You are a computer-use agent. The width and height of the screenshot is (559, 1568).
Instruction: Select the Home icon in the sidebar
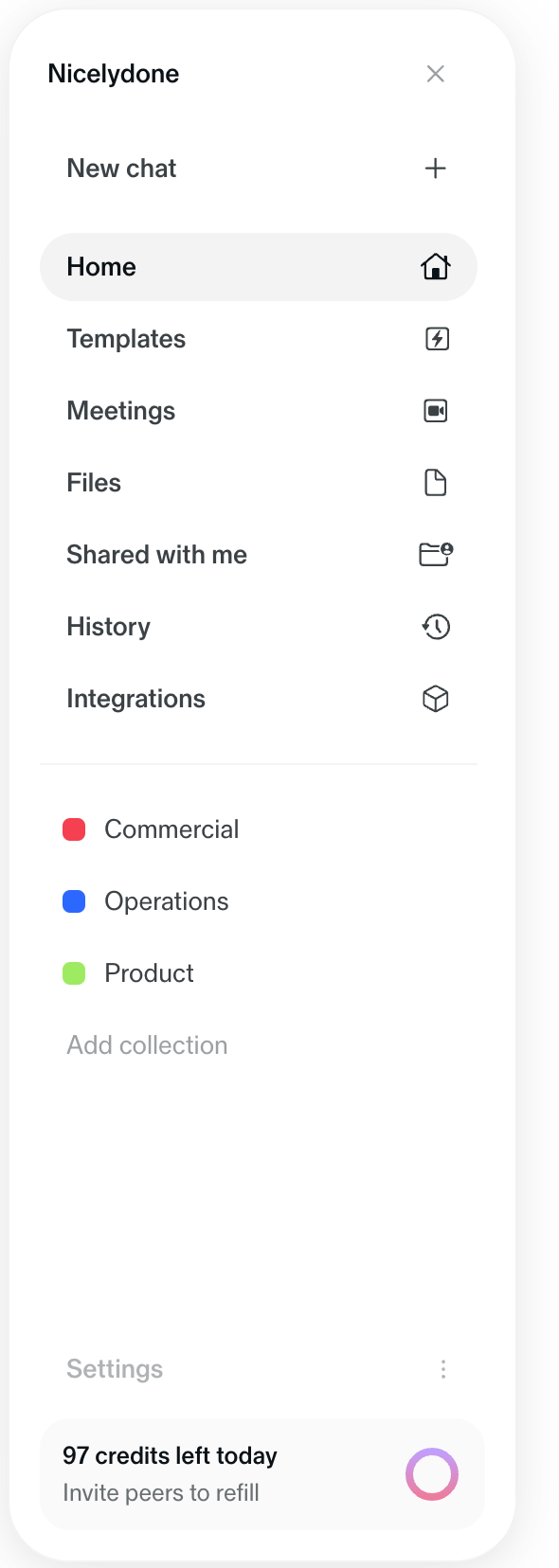(x=435, y=266)
